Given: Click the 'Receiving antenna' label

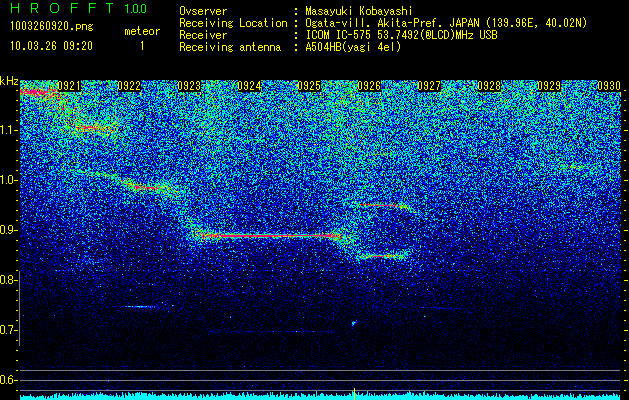Looking at the screenshot, I should tap(230, 47).
